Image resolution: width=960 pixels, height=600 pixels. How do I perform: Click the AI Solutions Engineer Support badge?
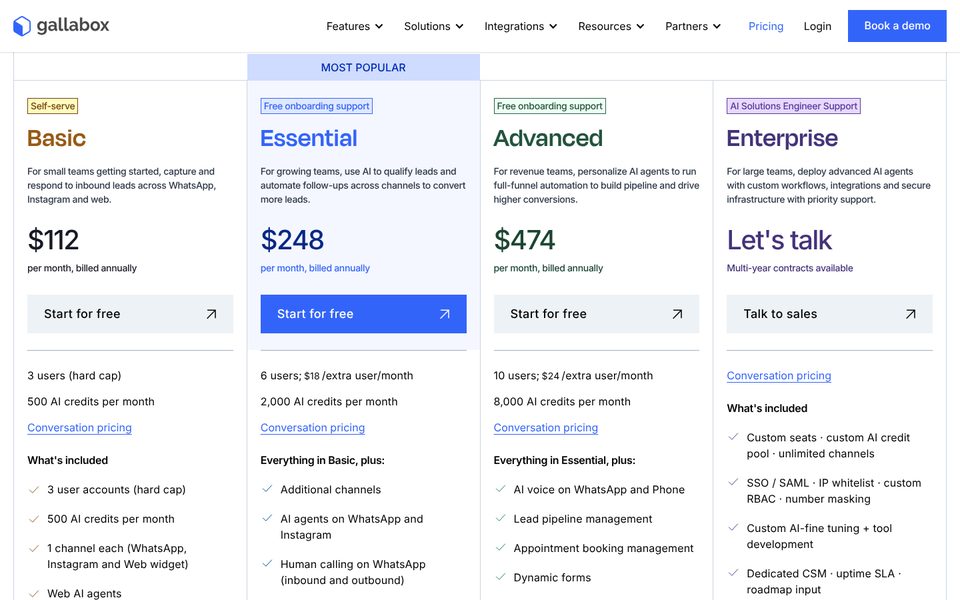coord(793,106)
